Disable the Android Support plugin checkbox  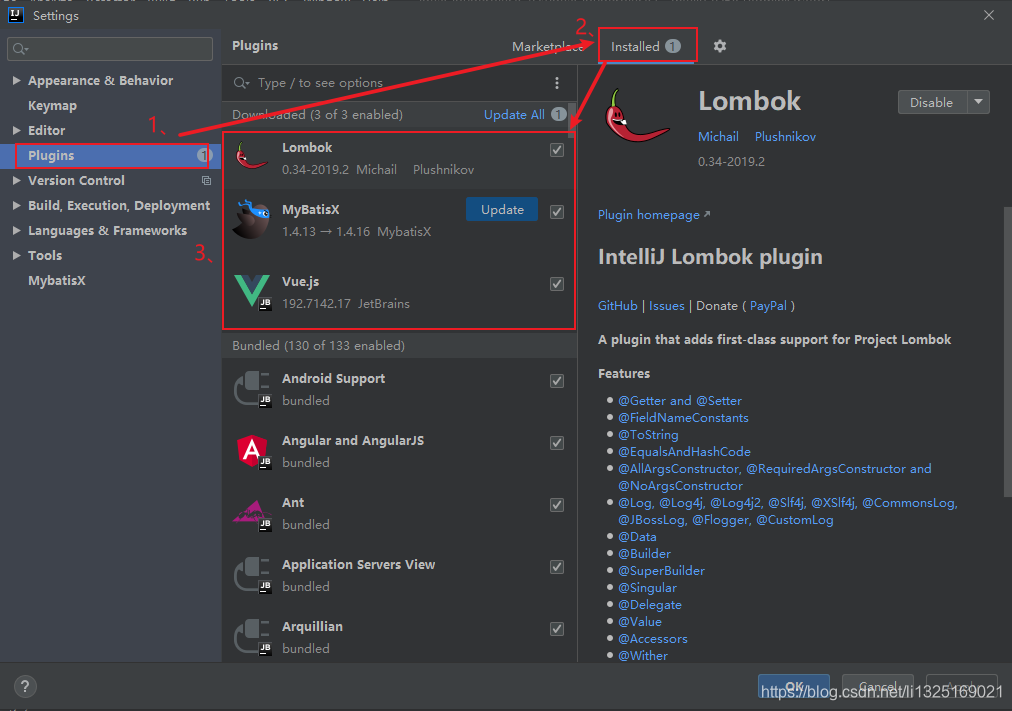(x=557, y=381)
